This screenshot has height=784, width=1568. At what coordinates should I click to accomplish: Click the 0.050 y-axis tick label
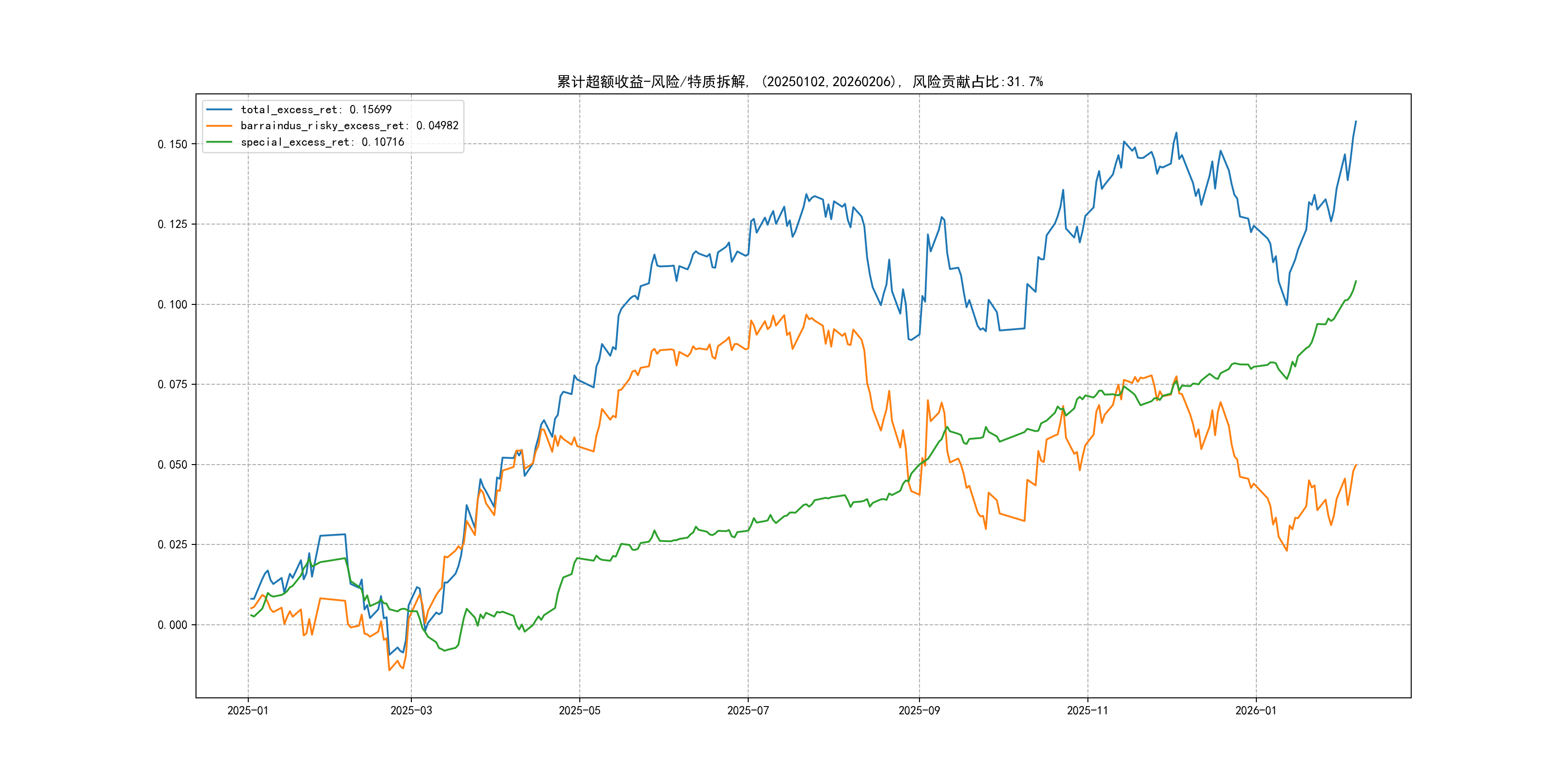tap(172, 465)
